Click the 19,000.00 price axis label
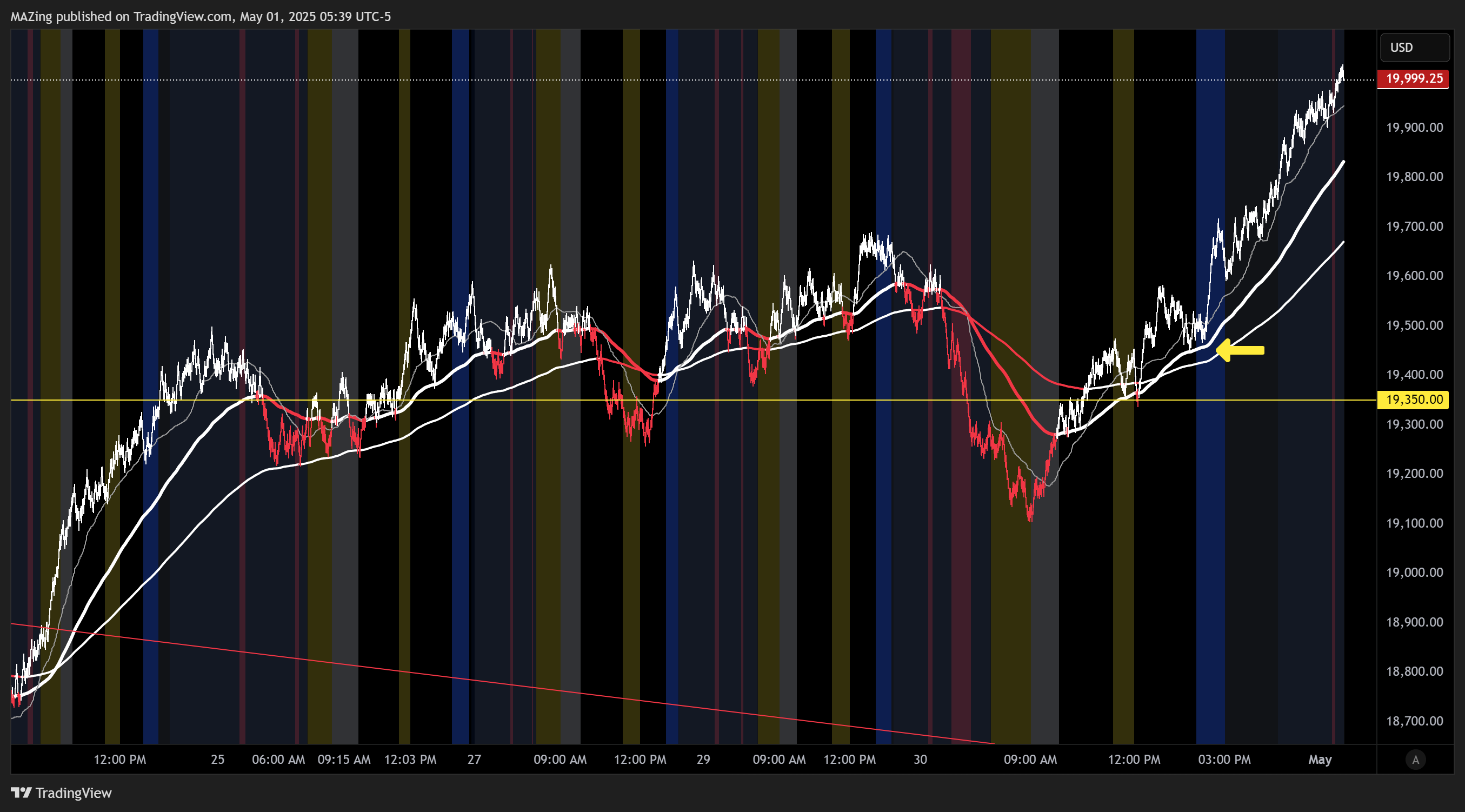The height and width of the screenshot is (812, 1465). (x=1414, y=573)
